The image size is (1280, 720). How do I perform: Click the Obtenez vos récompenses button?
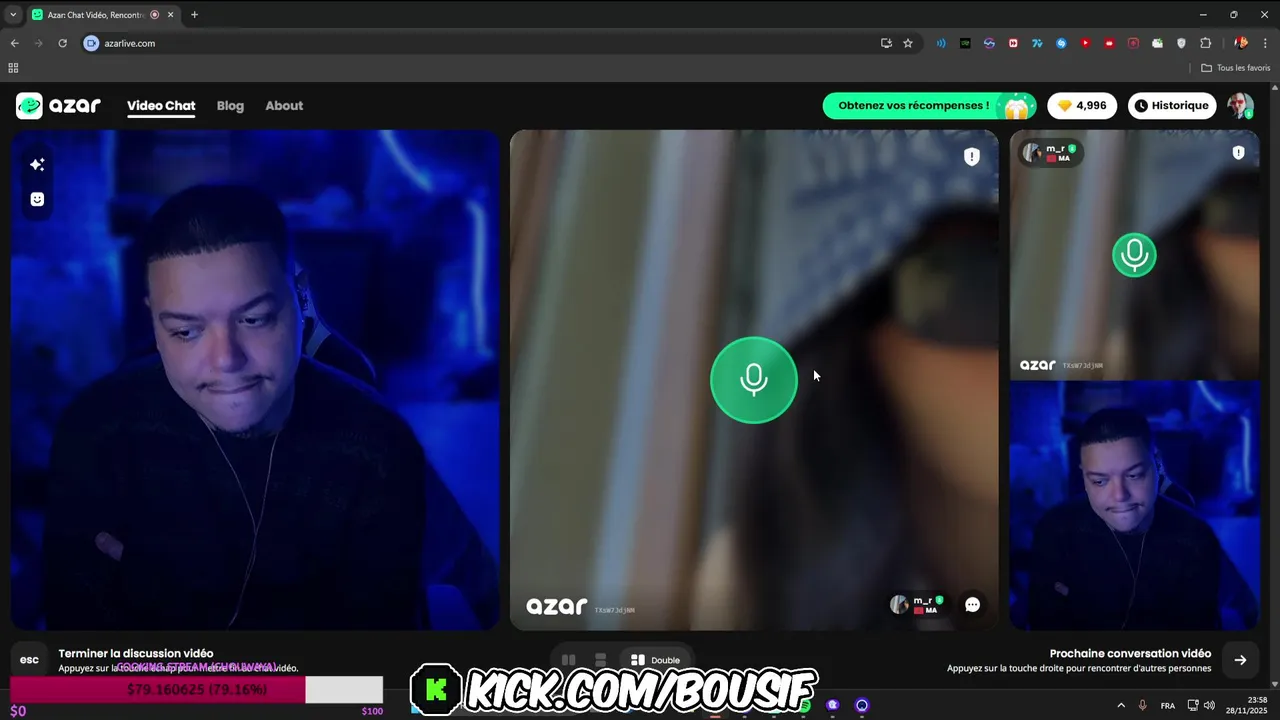(929, 106)
